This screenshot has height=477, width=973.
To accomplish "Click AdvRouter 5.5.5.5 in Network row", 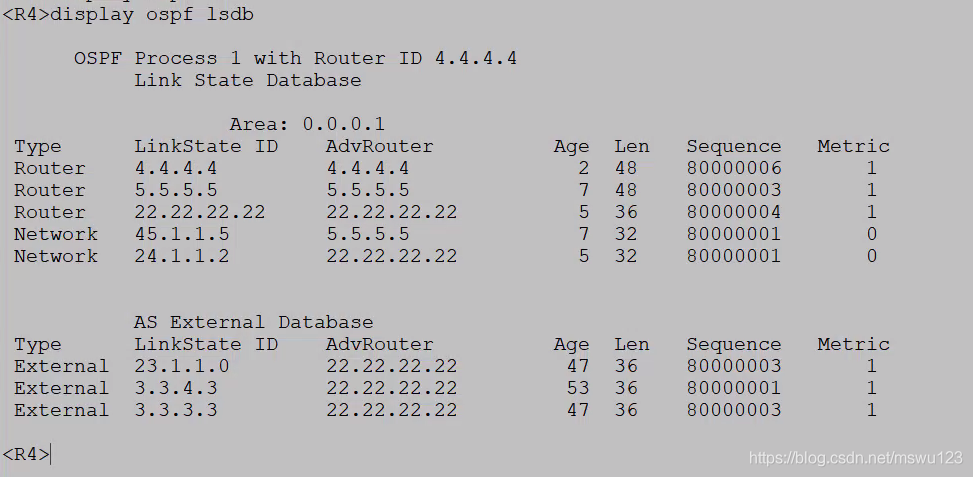I will click(367, 234).
